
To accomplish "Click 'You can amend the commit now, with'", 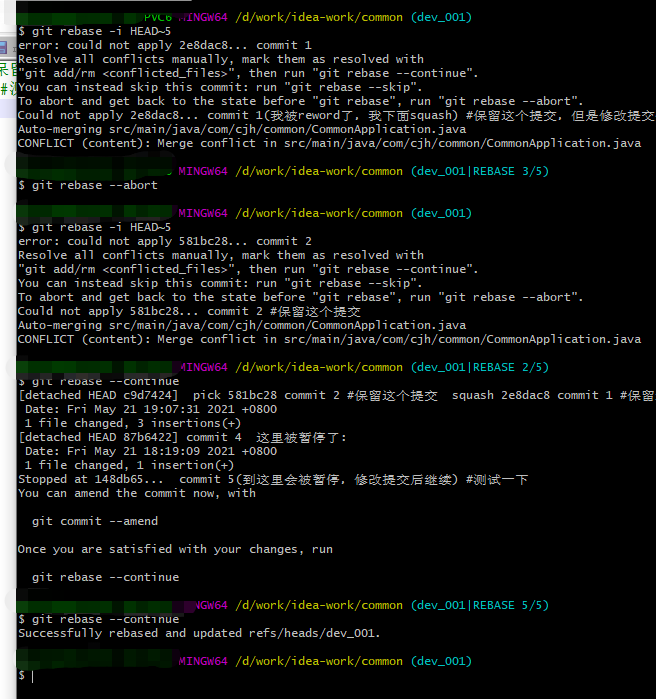I will [x=137, y=493].
